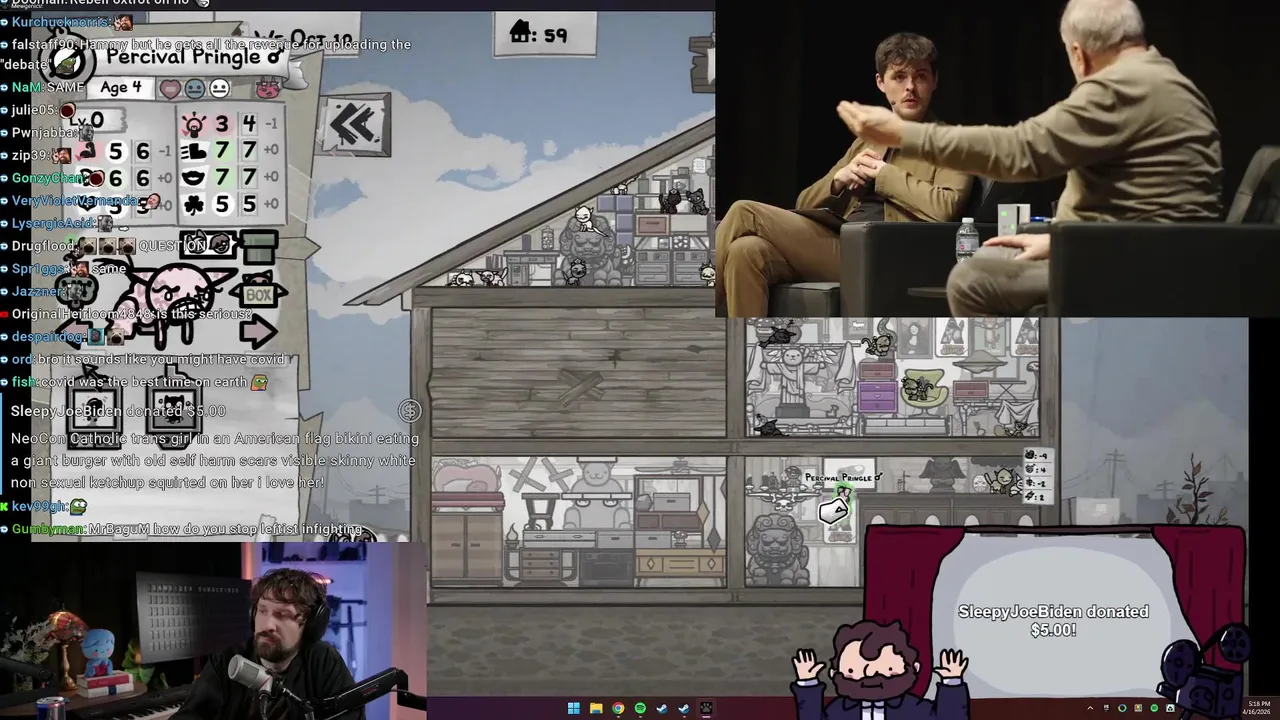Click the pink cat head icon
This screenshot has width=1280, height=720.
tap(267, 89)
